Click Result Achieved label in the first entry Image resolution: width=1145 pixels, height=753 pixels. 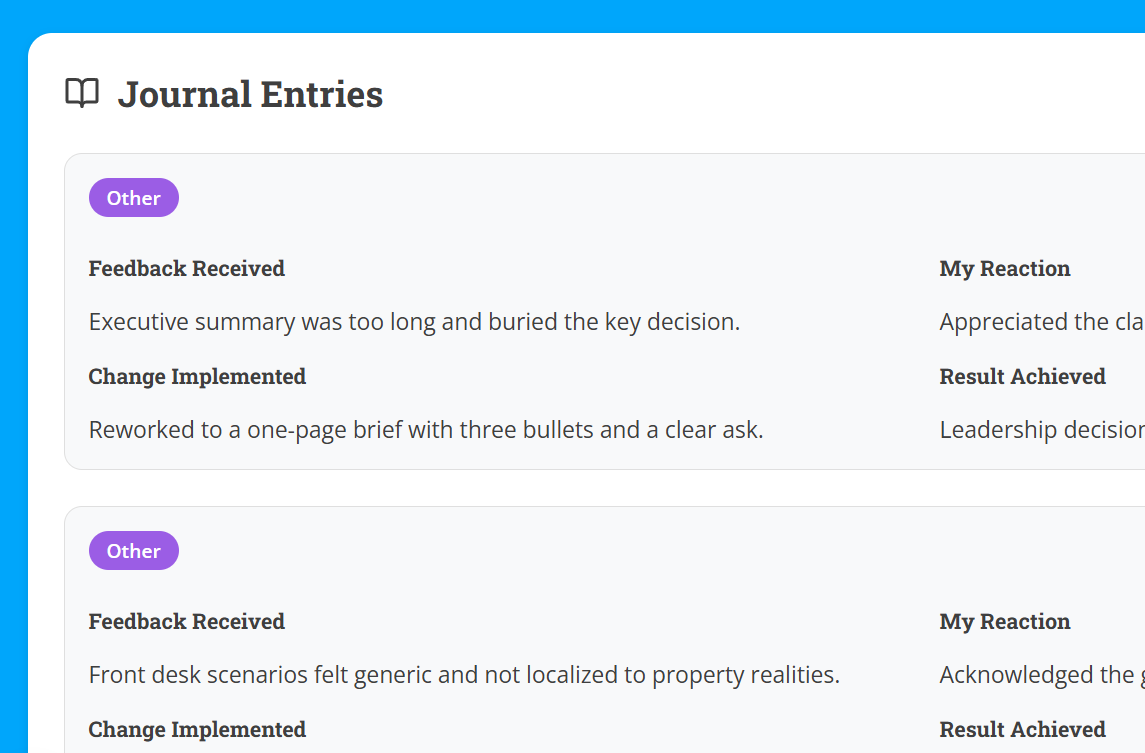[1022, 376]
